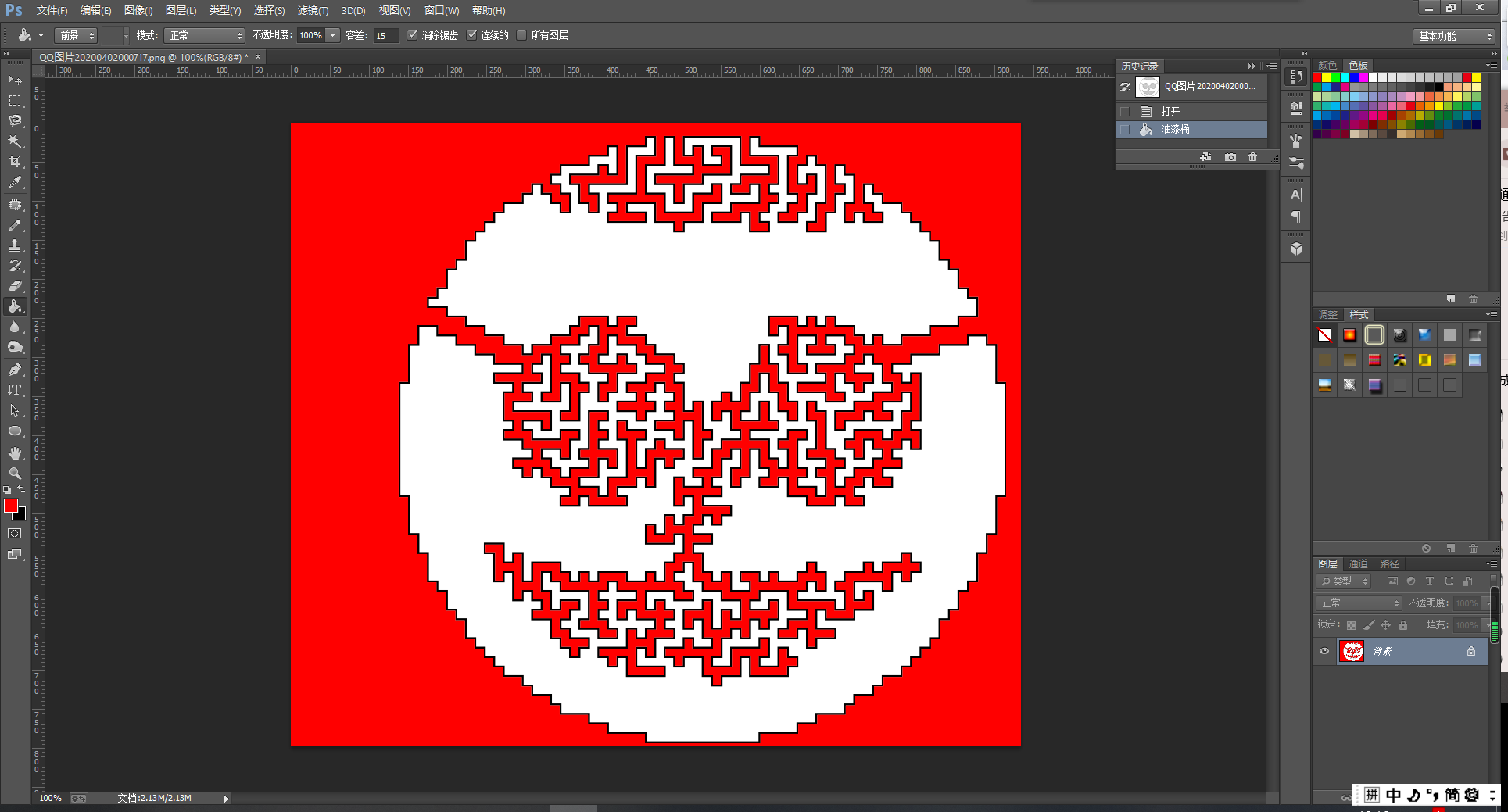The width and height of the screenshot is (1508, 812).
Task: Open the 3D panel icon
Action: [x=1296, y=249]
